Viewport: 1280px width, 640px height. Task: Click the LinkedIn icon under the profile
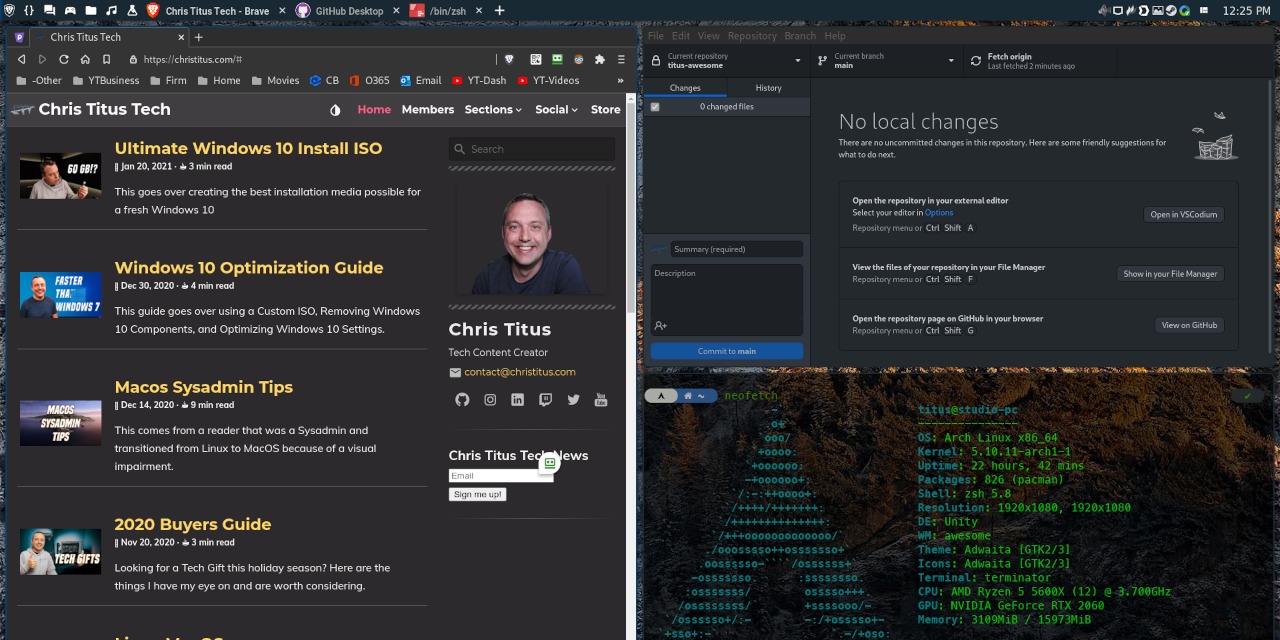tap(517, 400)
